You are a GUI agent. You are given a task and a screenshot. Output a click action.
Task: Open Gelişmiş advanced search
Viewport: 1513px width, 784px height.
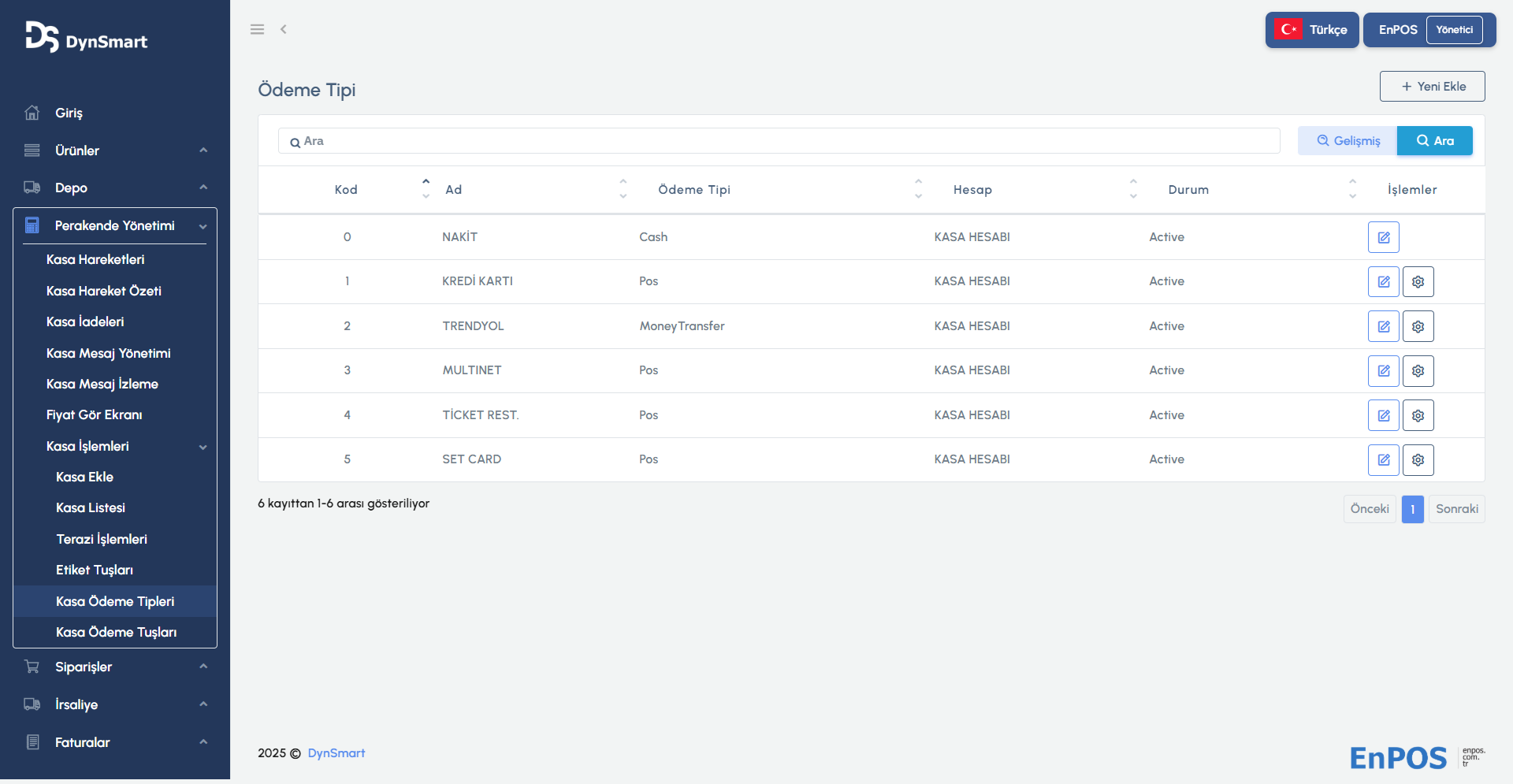pos(1348,141)
